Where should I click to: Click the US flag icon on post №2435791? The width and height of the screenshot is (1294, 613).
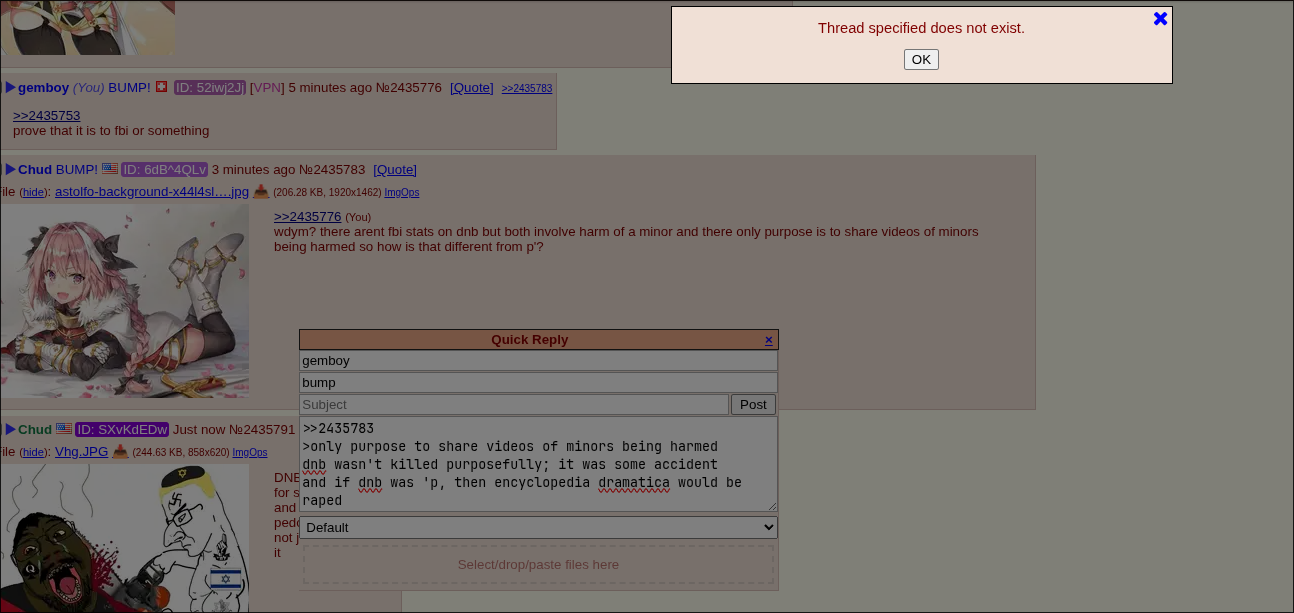pos(64,429)
